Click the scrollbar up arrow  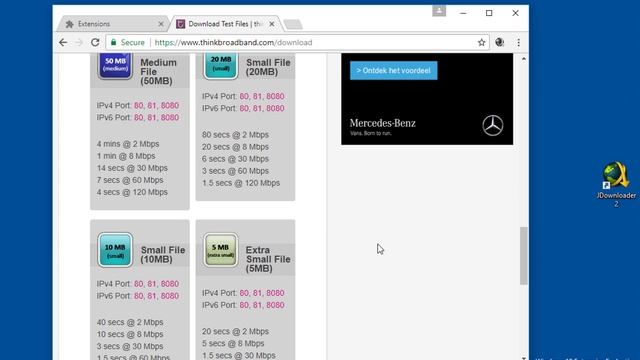coord(524,59)
